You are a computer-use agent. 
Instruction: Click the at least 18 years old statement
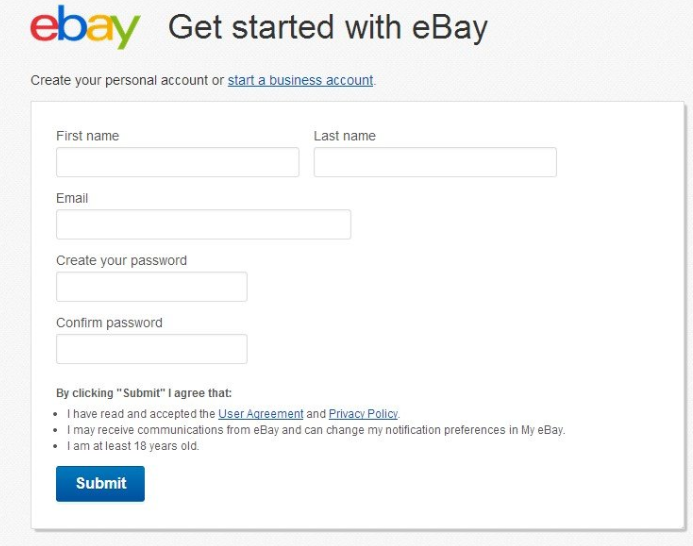coord(133,446)
